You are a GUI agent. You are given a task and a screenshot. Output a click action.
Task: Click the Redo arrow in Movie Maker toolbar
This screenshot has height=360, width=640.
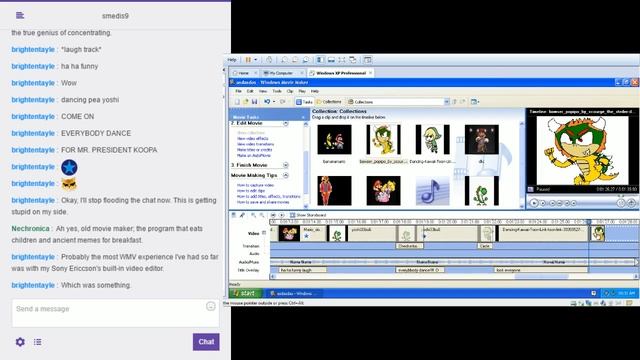pos(282,102)
